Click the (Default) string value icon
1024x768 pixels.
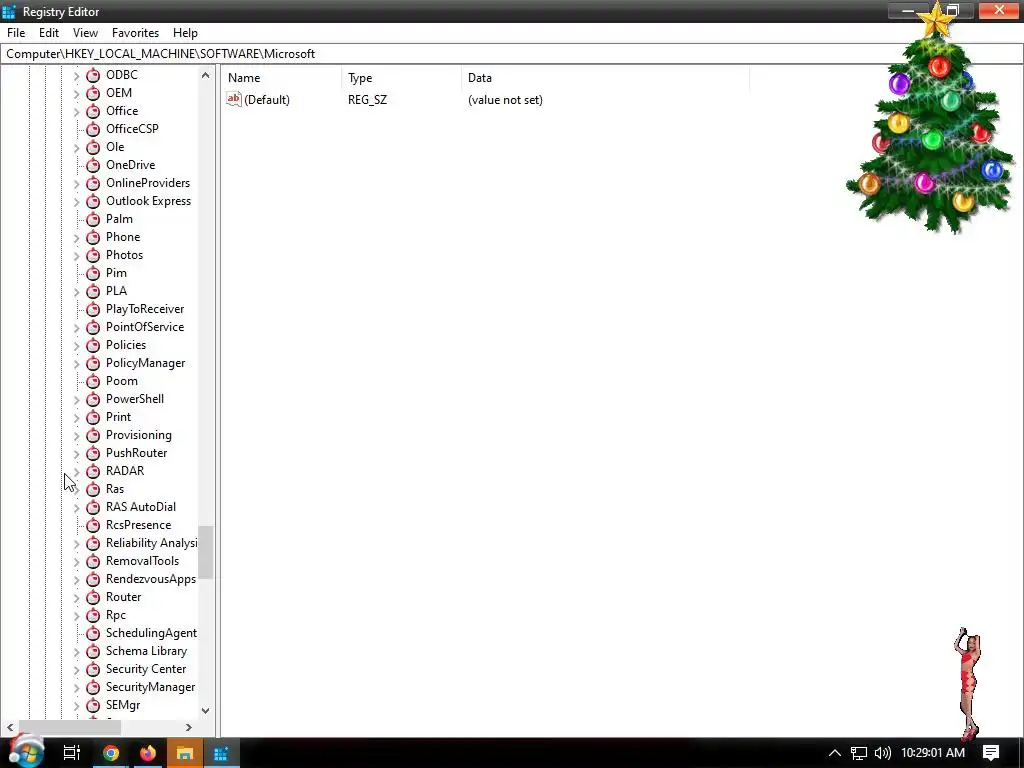click(x=234, y=99)
